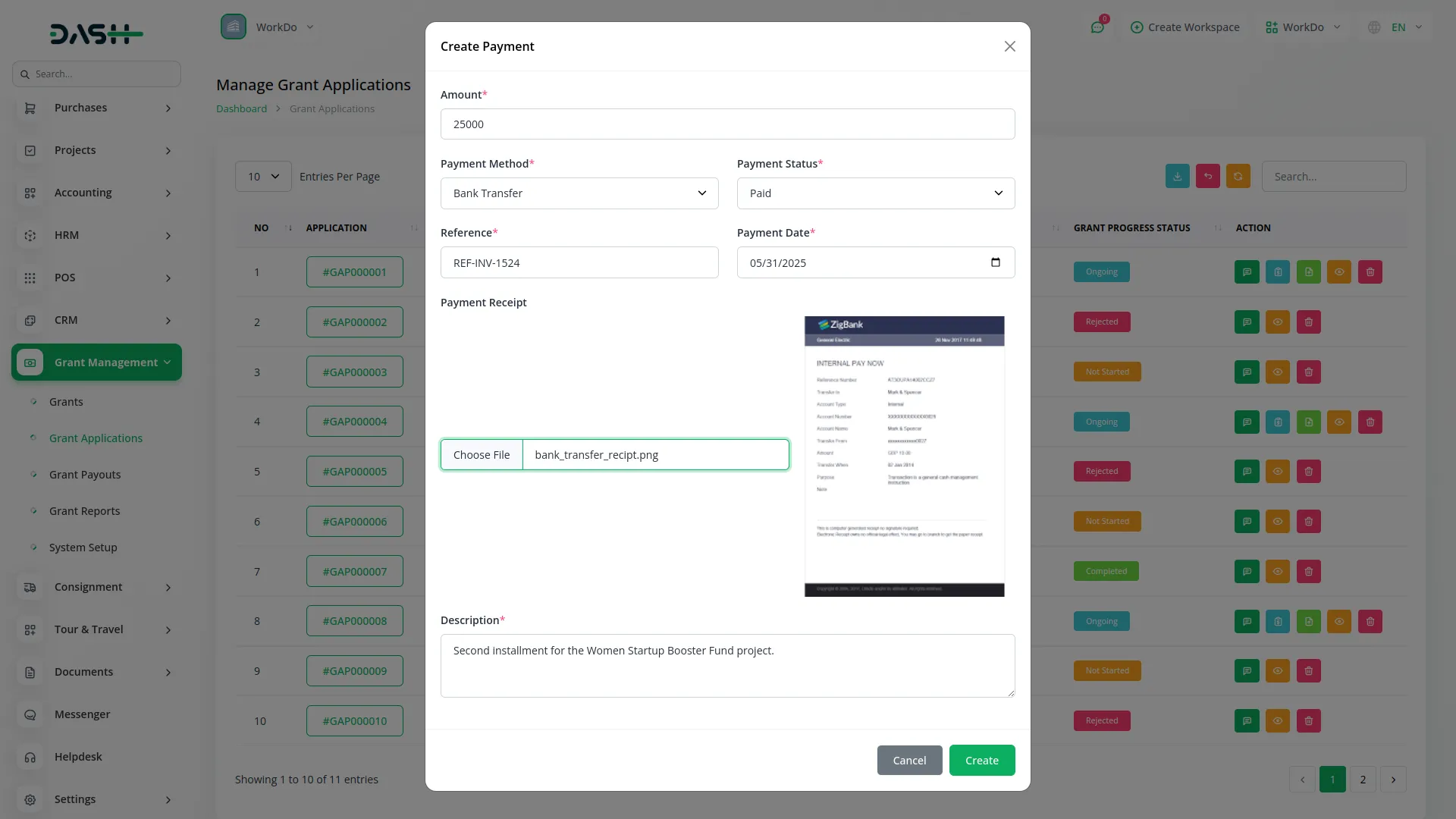Open Helpdesk from the sidebar
Image resolution: width=1456 pixels, height=819 pixels.
(x=77, y=756)
